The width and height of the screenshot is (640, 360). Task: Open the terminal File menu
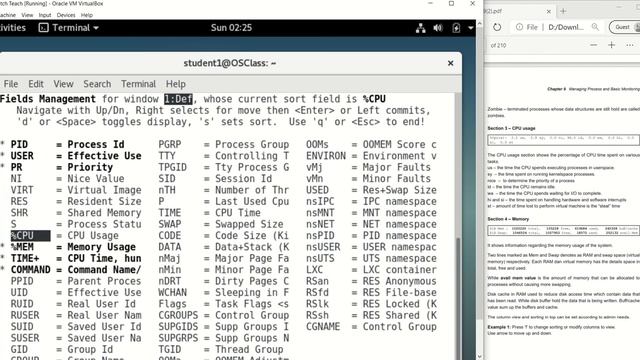(11, 84)
